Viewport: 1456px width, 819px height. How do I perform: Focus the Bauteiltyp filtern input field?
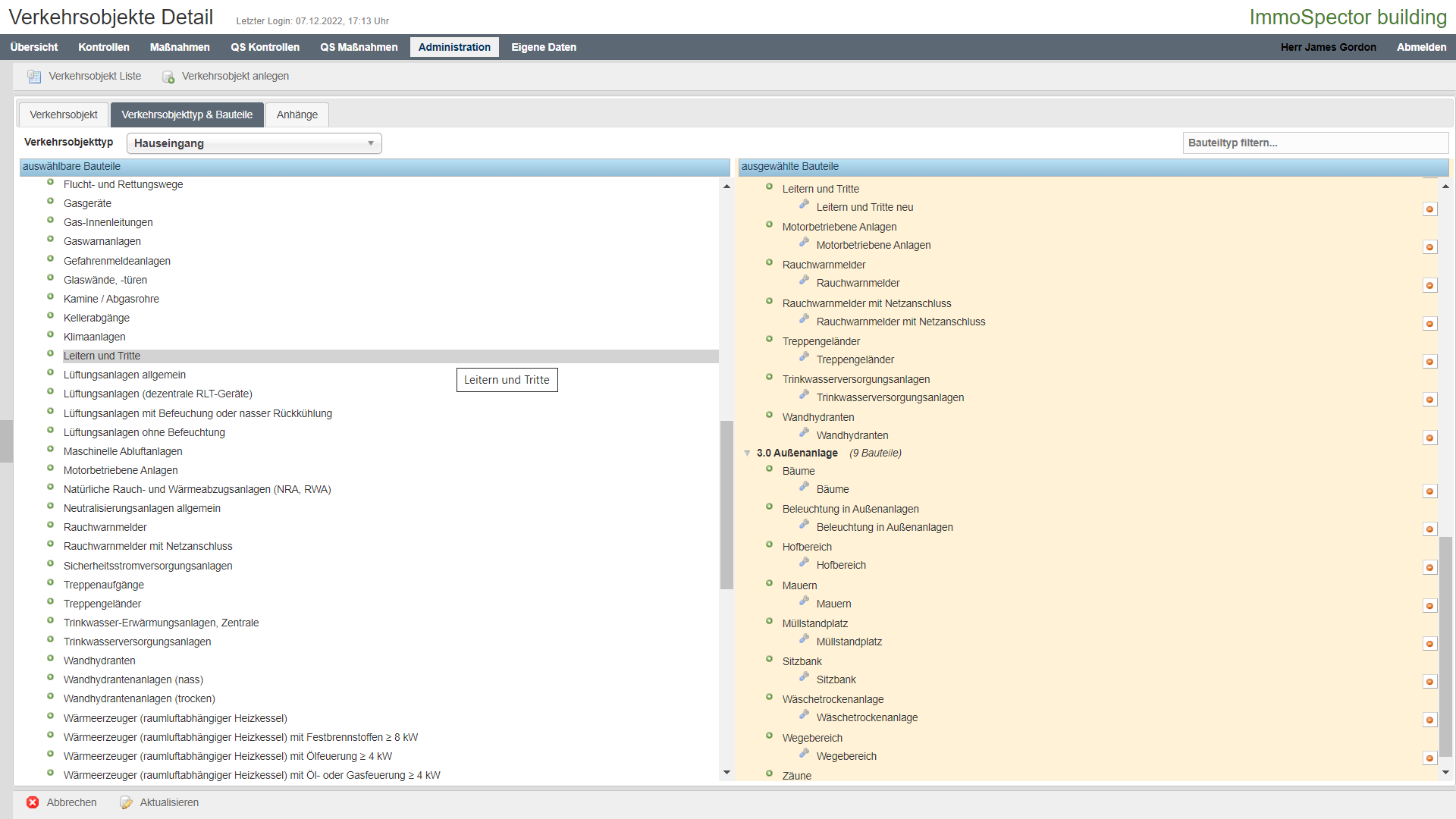click(x=1315, y=143)
